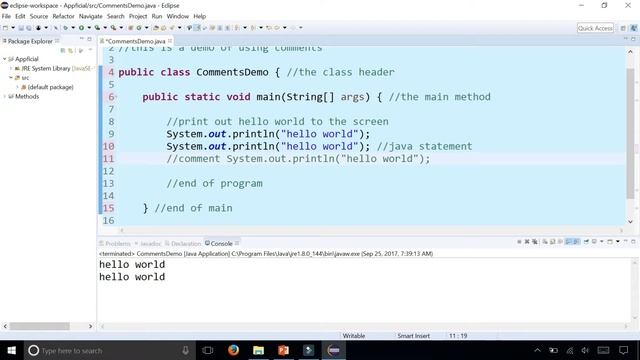Click the Link with Editor icon in Package Explorer
This screenshot has height=360, width=640.
point(70,50)
